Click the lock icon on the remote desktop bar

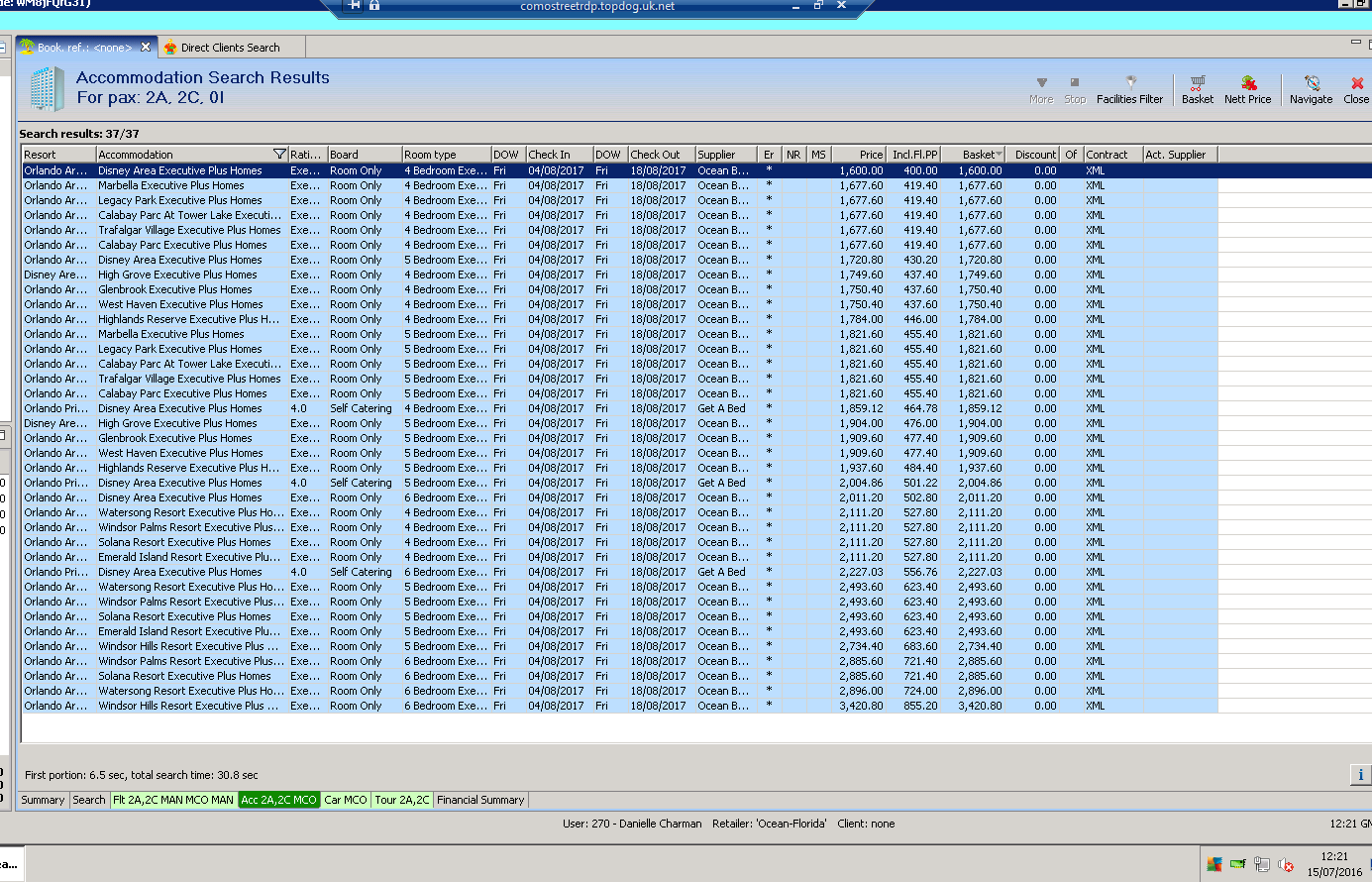click(x=374, y=6)
